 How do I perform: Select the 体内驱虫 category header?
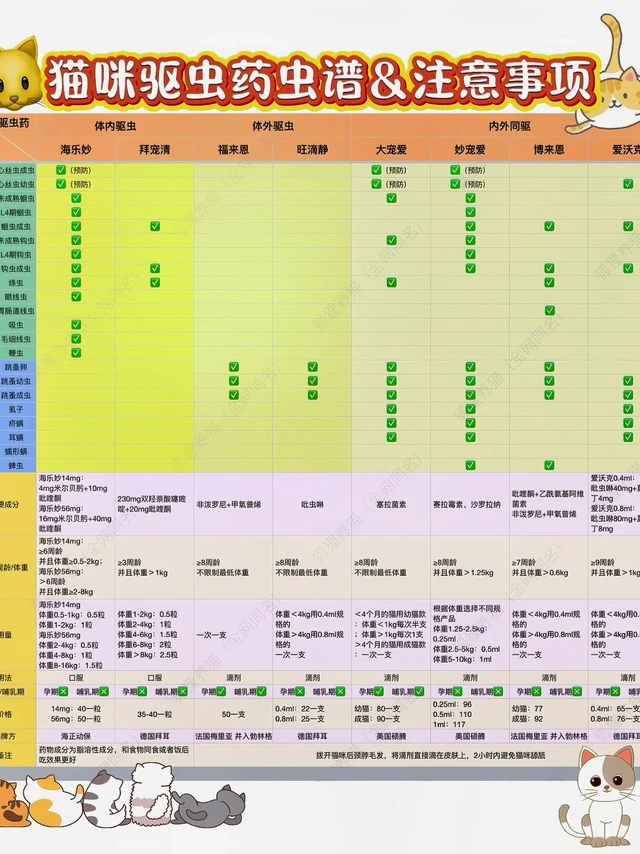point(115,127)
